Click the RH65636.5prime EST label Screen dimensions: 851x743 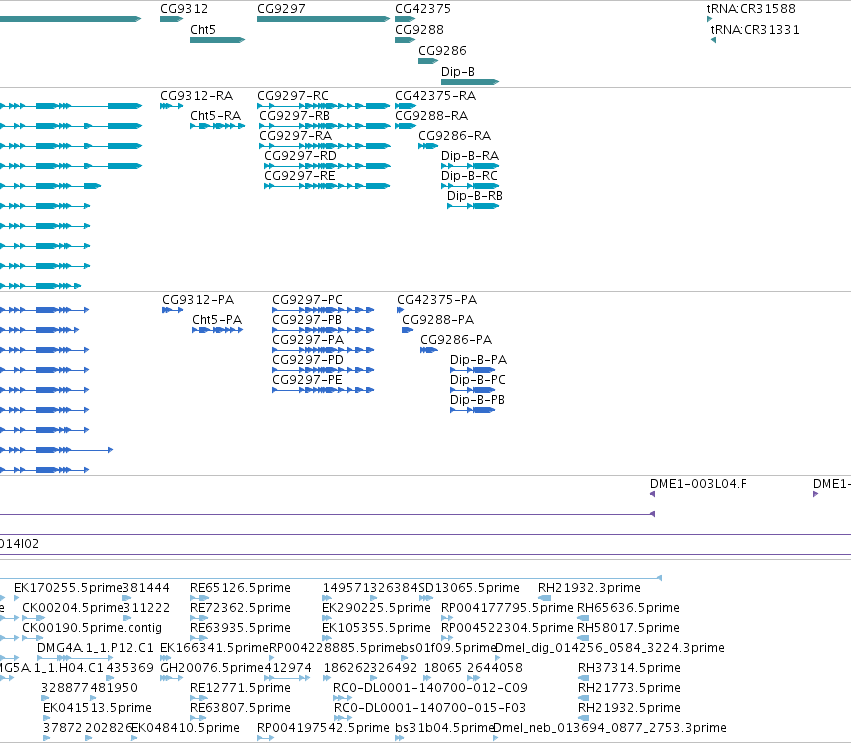point(628,608)
